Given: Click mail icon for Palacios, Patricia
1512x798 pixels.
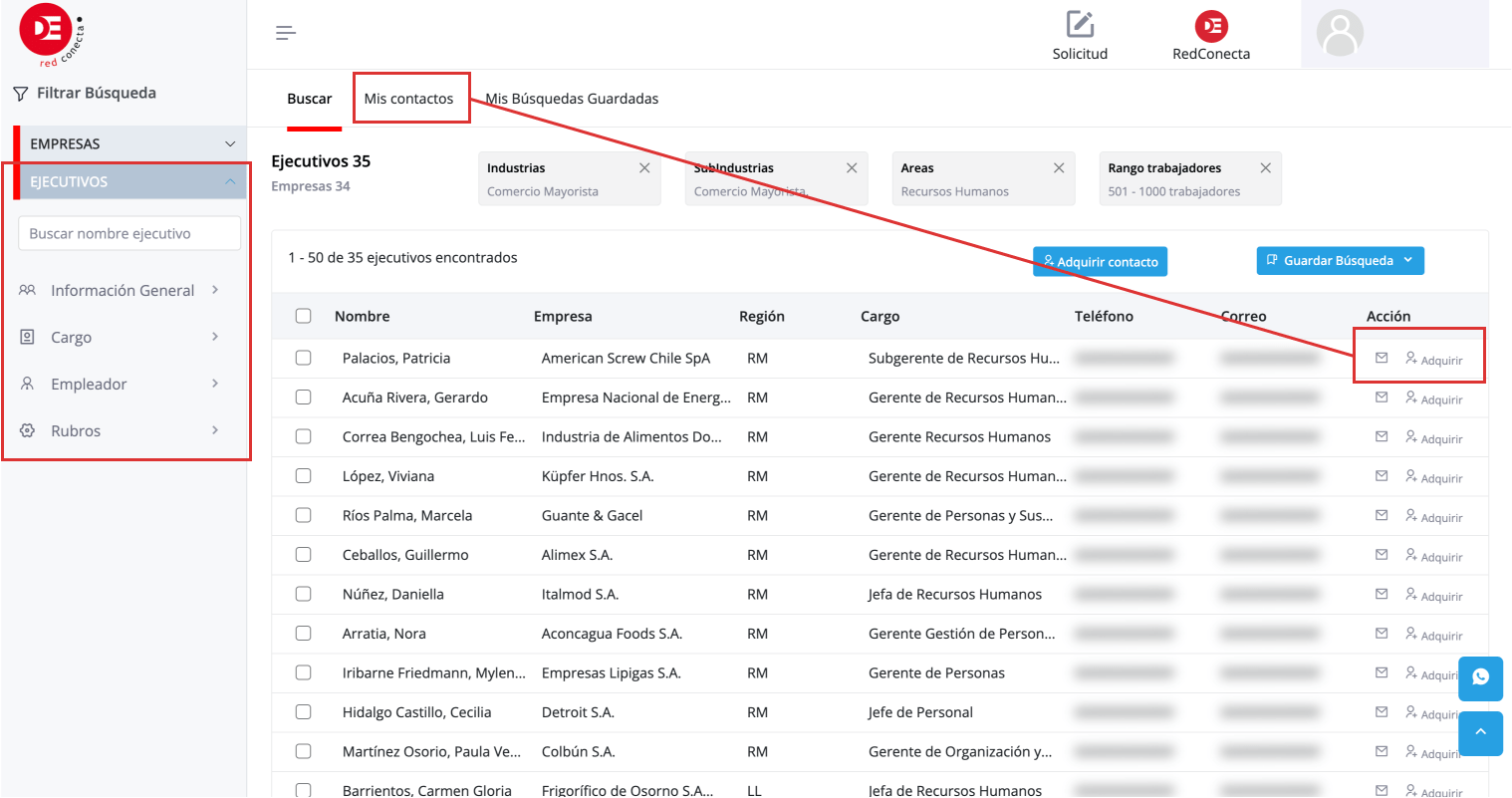Looking at the screenshot, I should point(1382,358).
